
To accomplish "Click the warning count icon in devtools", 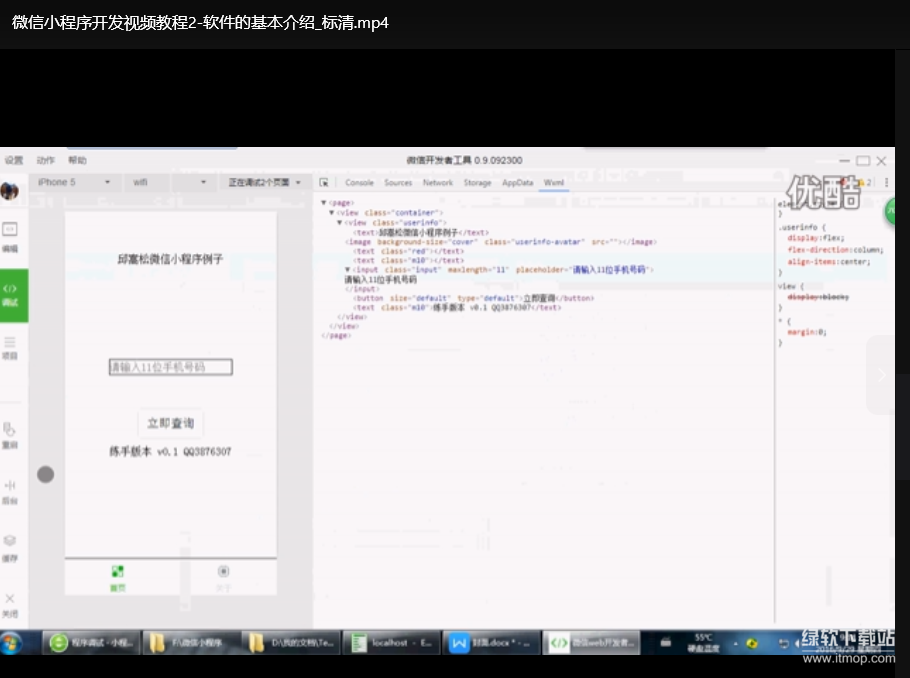I will (x=865, y=182).
